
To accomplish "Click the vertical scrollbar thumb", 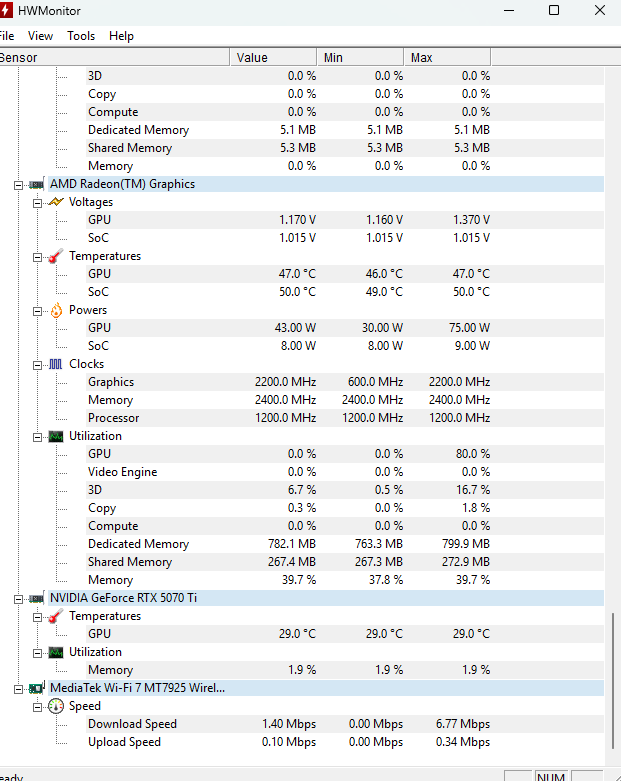I will click(613, 680).
